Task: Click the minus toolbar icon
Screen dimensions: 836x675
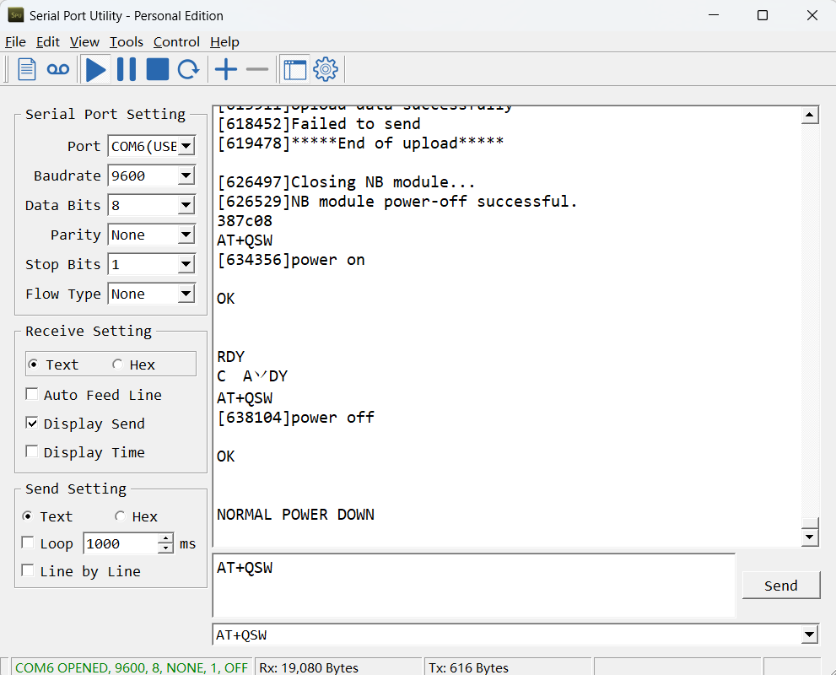Action: pyautogui.click(x=257, y=69)
